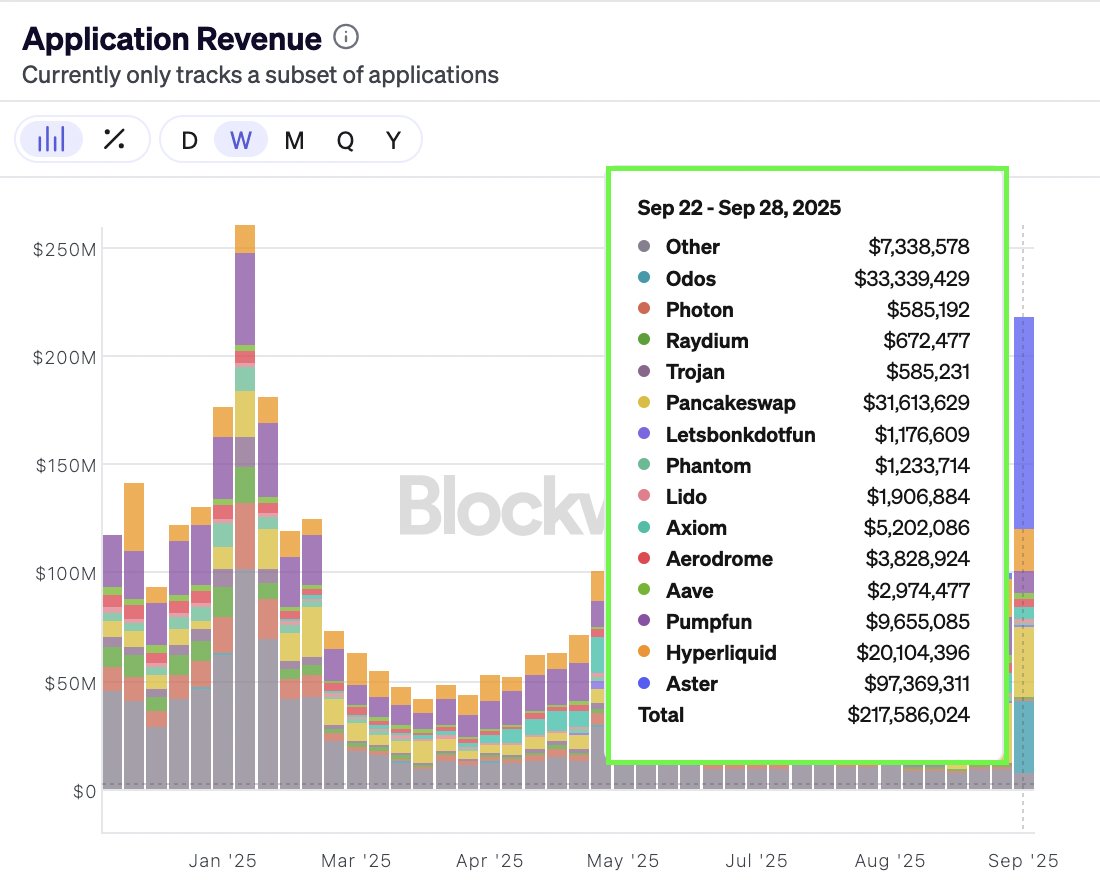
Task: Click the Lido value $1,906,884
Action: (x=918, y=496)
